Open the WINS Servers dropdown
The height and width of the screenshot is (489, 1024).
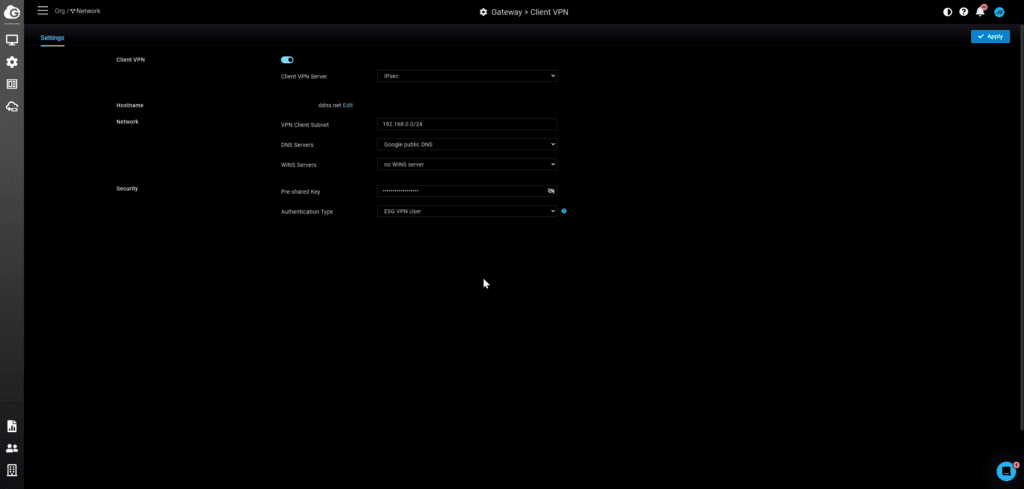point(467,164)
